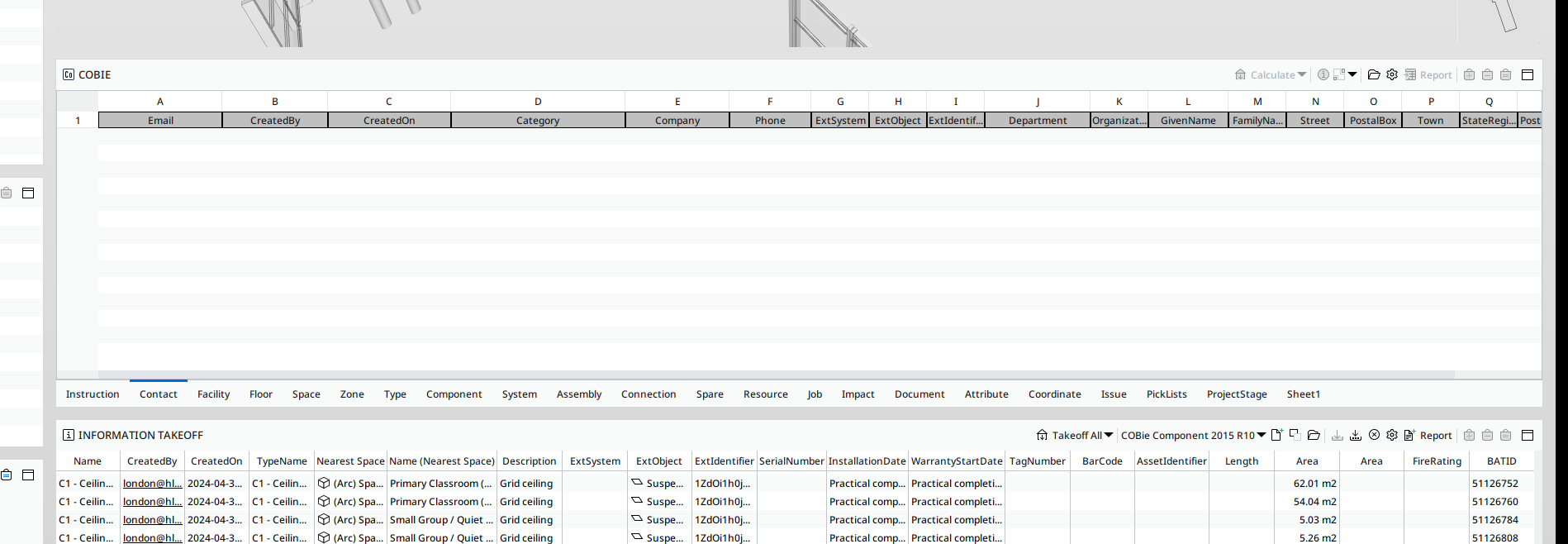Screen dimensions: 1568x544
Task: Open COBIE panel settings gear
Action: pyautogui.click(x=1392, y=74)
